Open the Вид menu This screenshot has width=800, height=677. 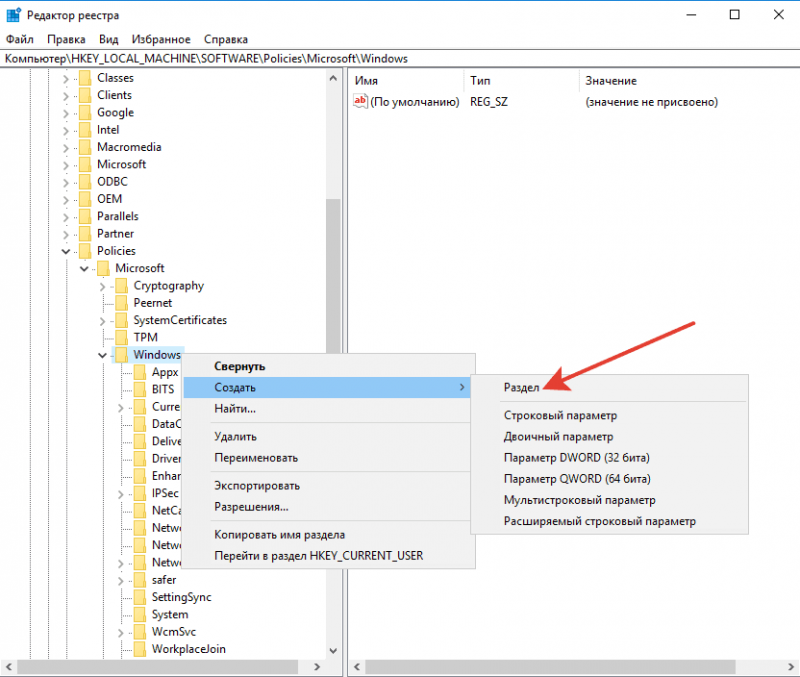[x=109, y=39]
